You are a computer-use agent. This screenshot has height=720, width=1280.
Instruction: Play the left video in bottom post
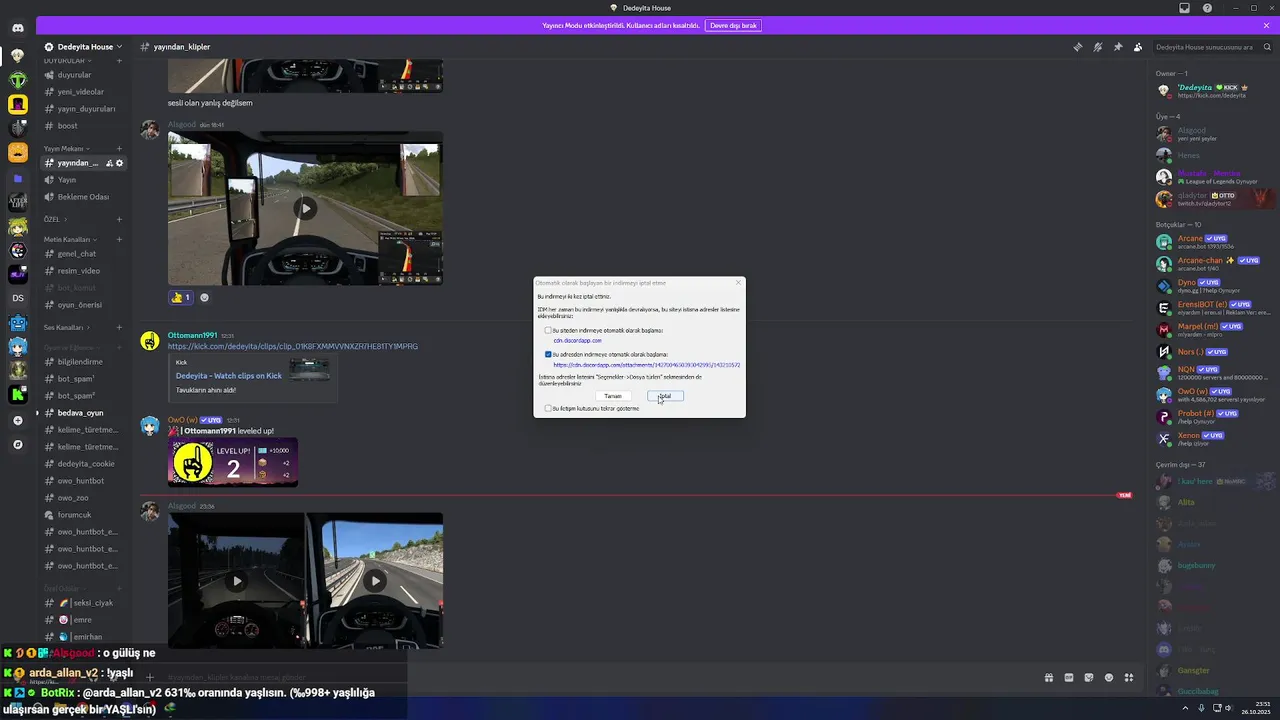(236, 581)
